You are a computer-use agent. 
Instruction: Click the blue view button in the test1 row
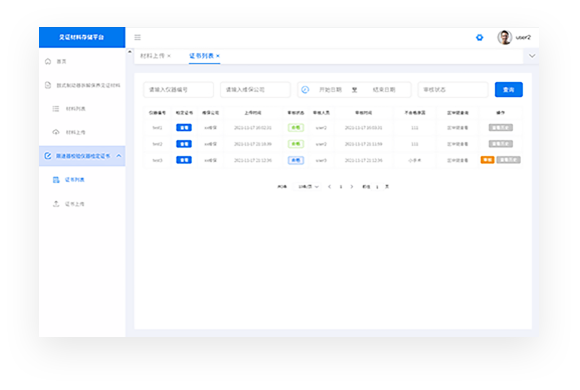coord(184,128)
